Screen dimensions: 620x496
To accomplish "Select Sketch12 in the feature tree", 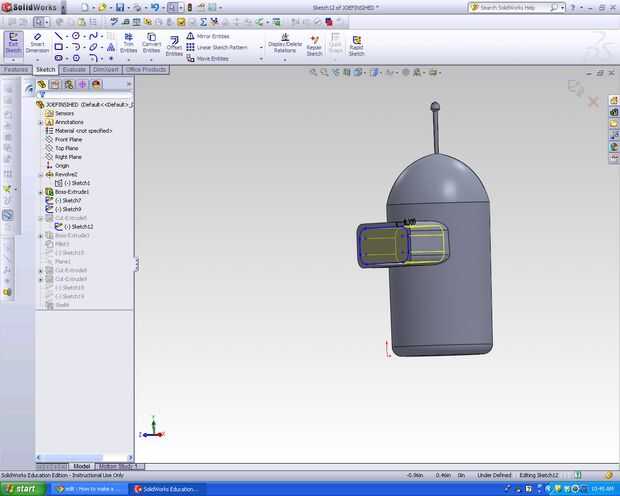I will click(78, 227).
